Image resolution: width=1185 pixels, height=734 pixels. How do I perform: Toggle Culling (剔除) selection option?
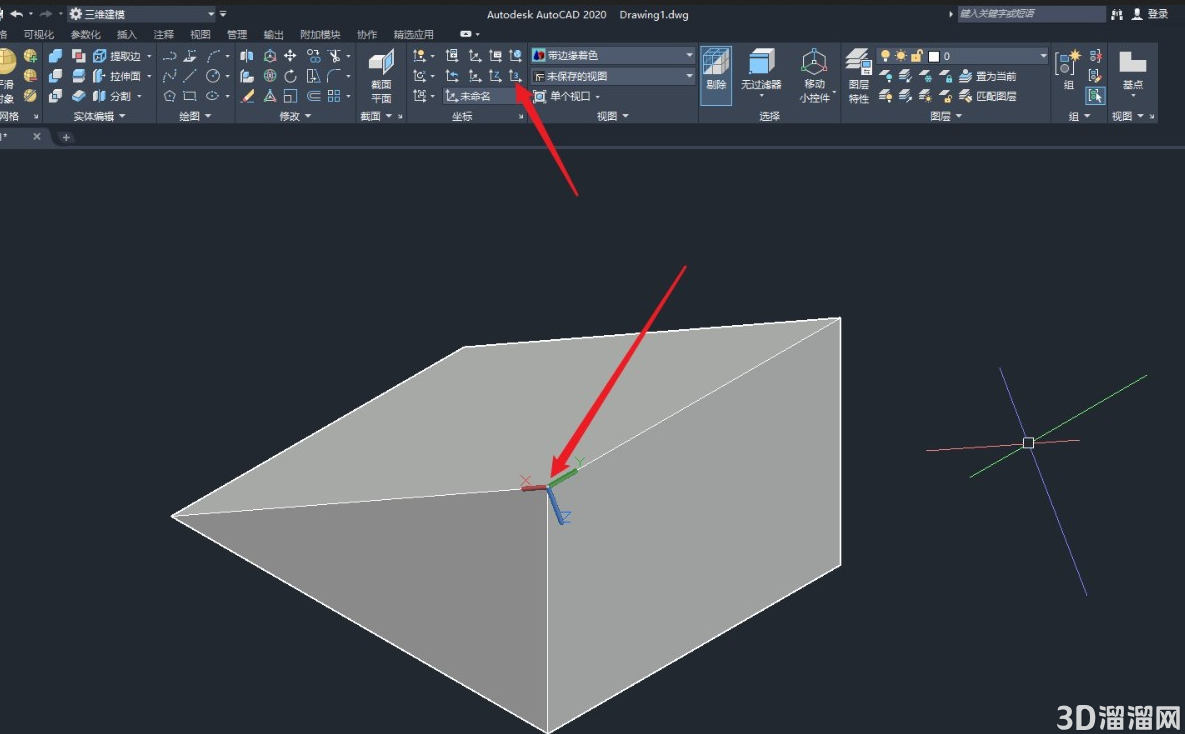(x=716, y=76)
